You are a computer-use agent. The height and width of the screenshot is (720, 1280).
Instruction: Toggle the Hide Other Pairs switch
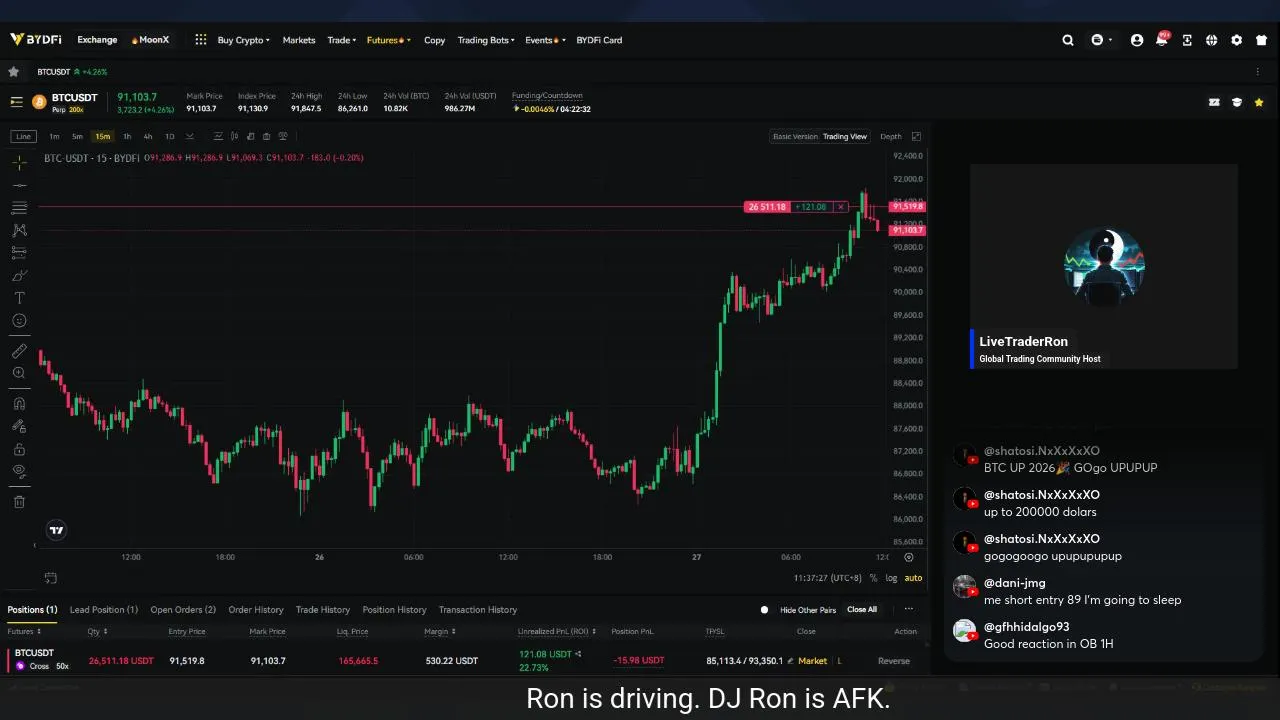click(x=764, y=610)
